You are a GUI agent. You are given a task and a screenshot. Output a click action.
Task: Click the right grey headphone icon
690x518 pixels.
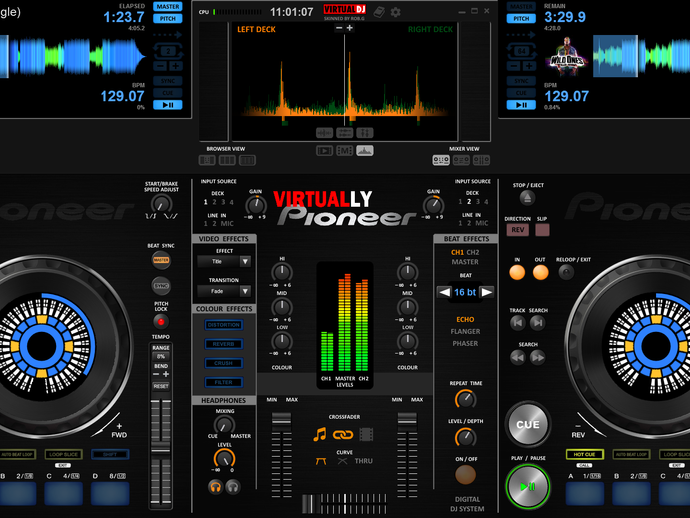pos(233,487)
